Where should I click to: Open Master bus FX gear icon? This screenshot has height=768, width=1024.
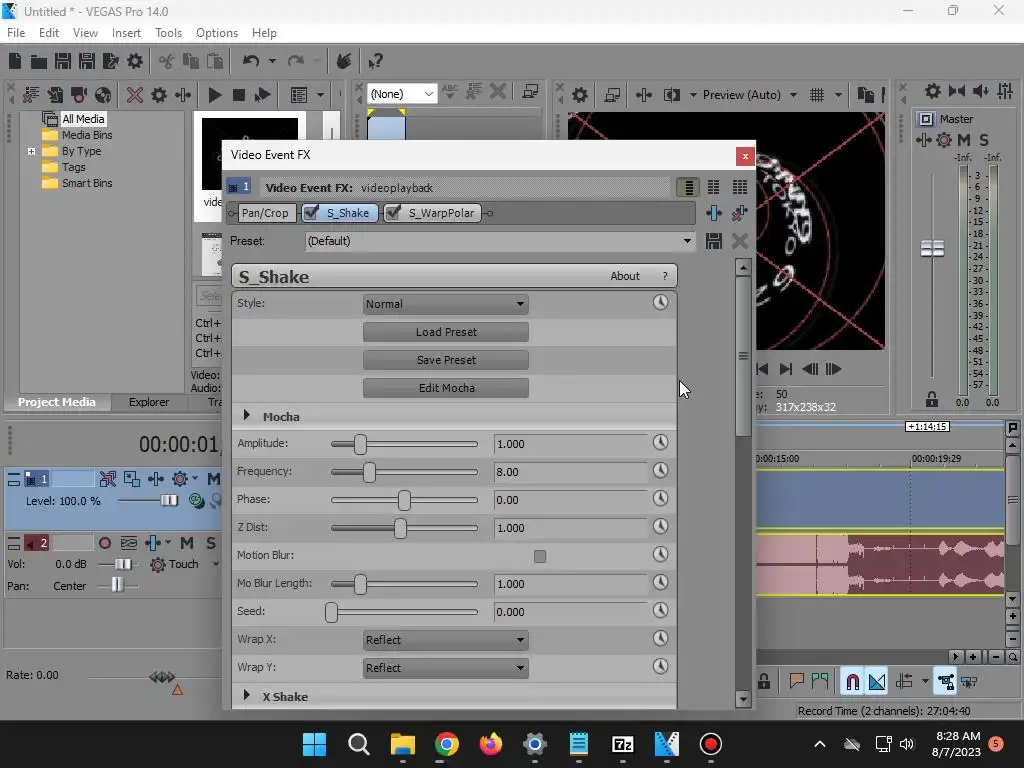[944, 140]
